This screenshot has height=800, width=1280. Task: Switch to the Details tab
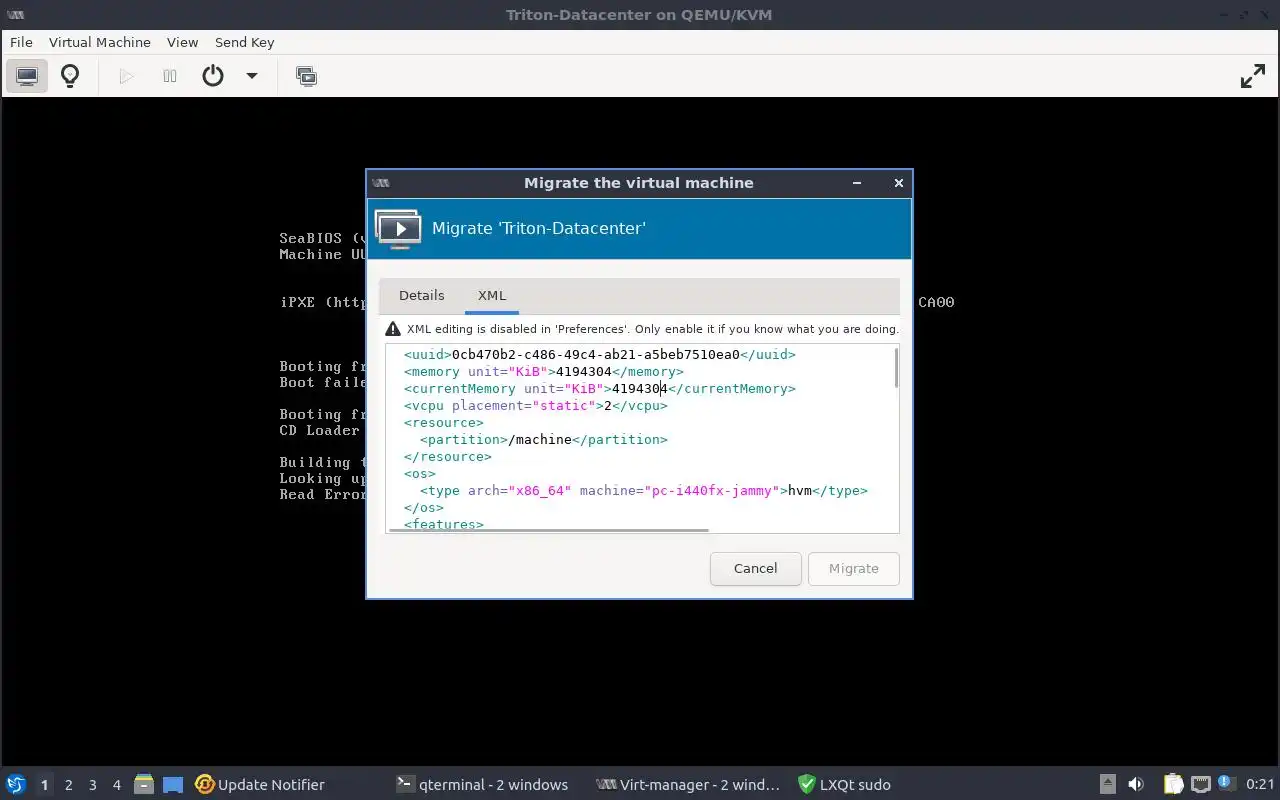click(x=421, y=295)
